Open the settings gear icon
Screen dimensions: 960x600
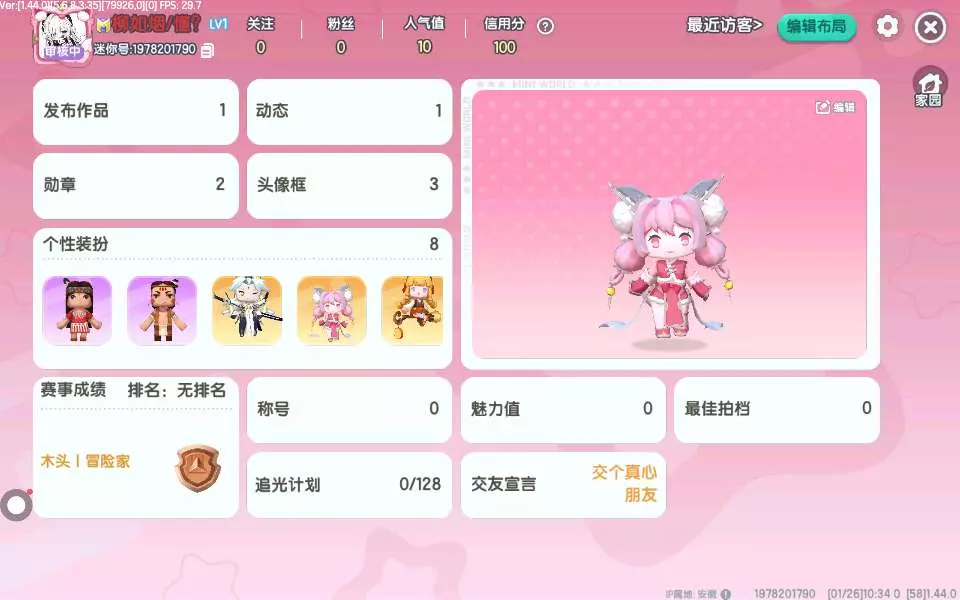click(887, 27)
